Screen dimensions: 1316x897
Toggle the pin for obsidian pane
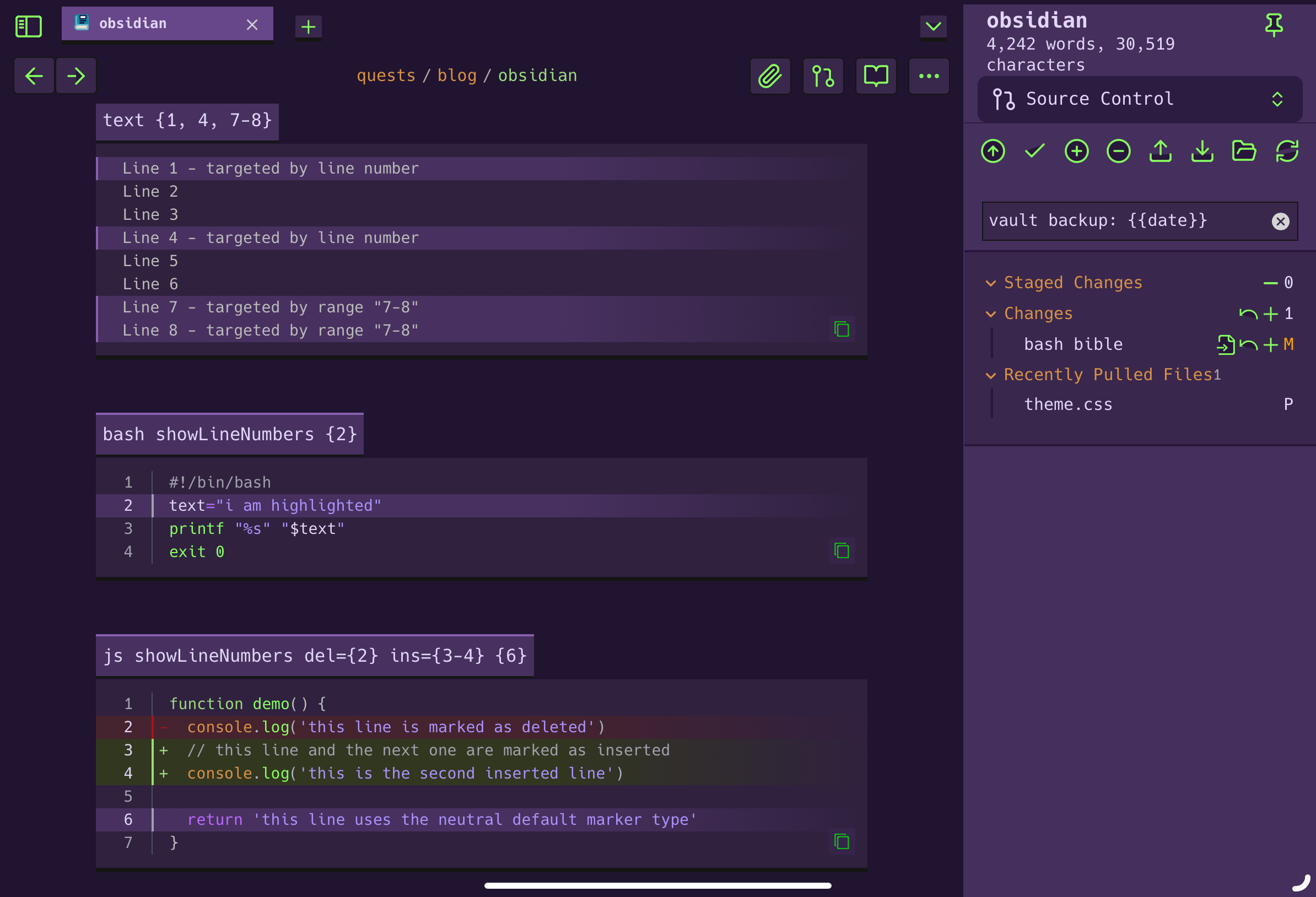click(x=1274, y=25)
